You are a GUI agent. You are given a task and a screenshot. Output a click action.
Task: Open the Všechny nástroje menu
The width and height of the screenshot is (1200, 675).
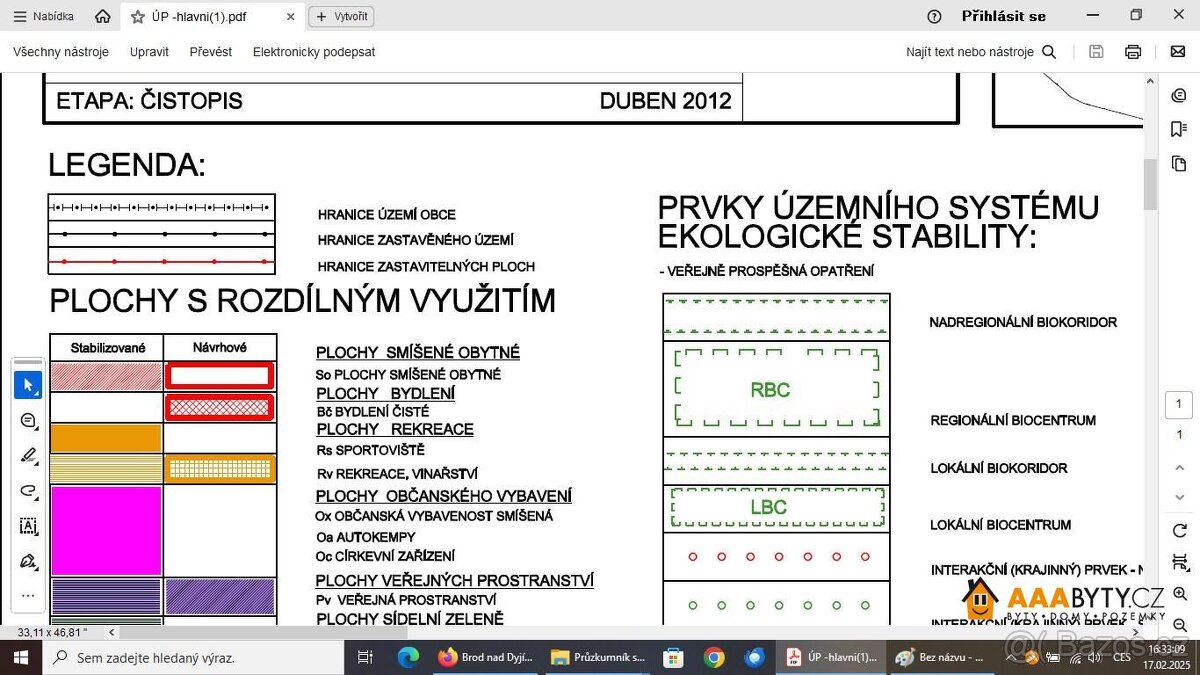61,52
